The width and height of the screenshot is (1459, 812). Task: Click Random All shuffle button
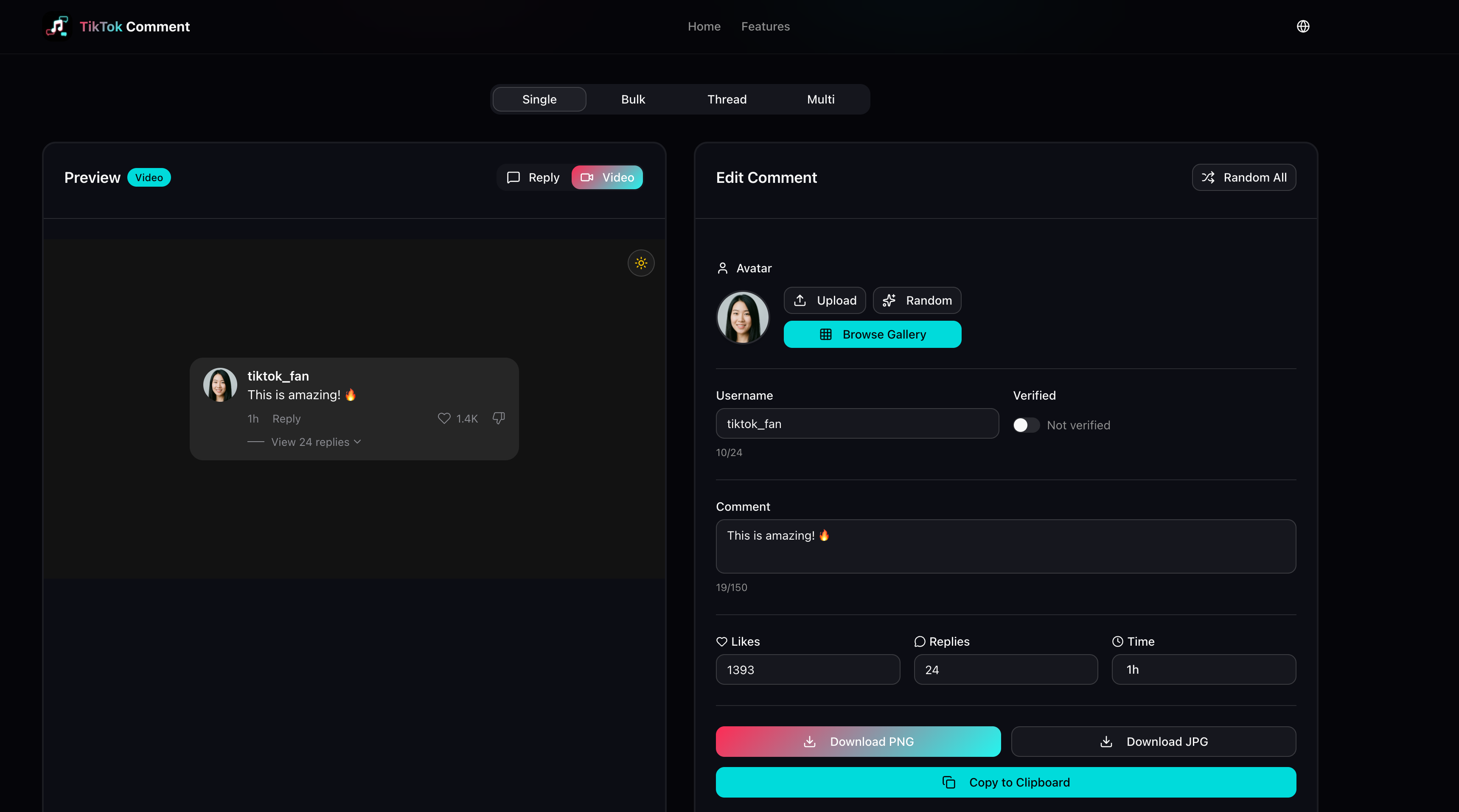click(1243, 178)
